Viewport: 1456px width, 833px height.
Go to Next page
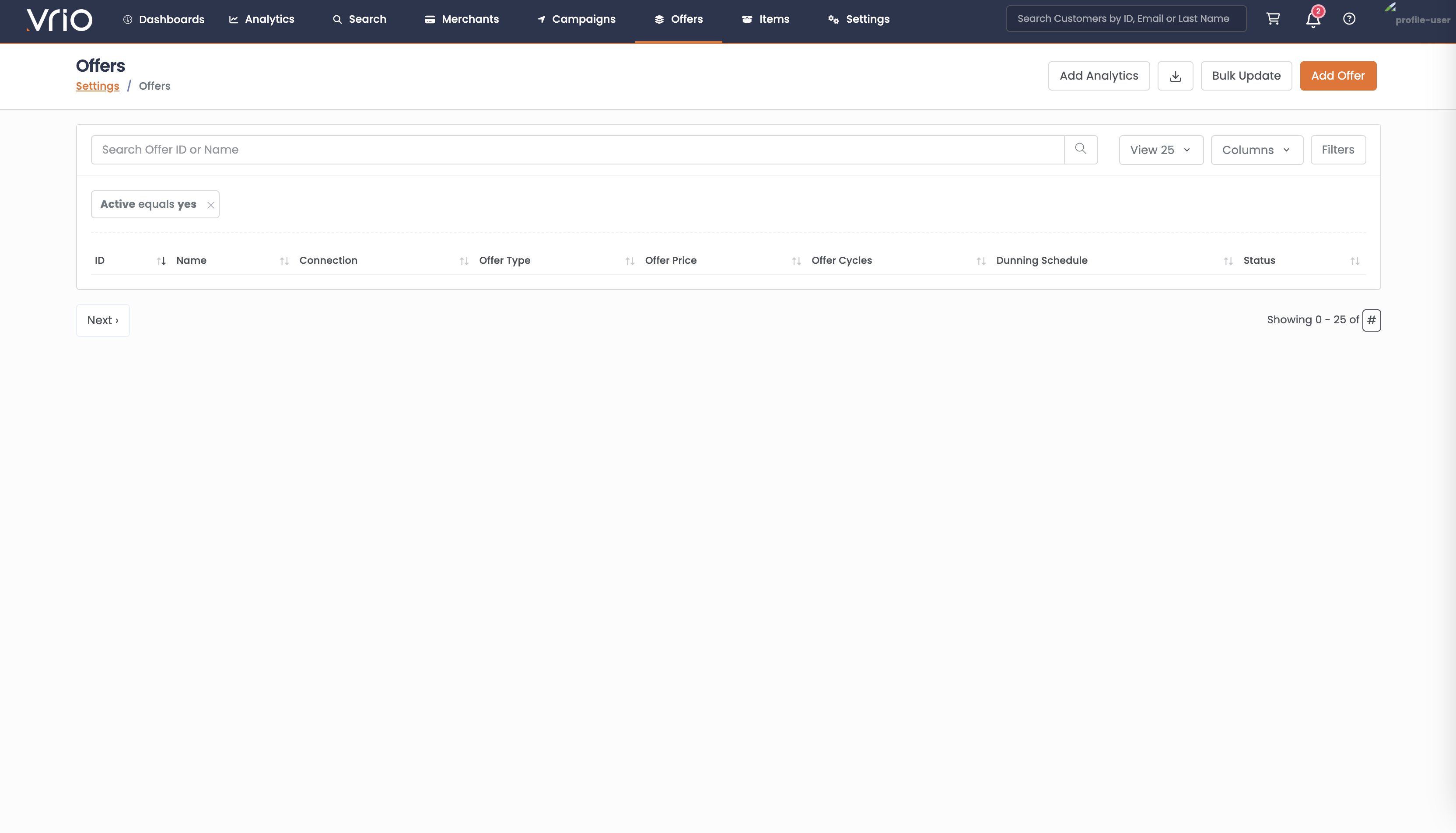coord(103,320)
